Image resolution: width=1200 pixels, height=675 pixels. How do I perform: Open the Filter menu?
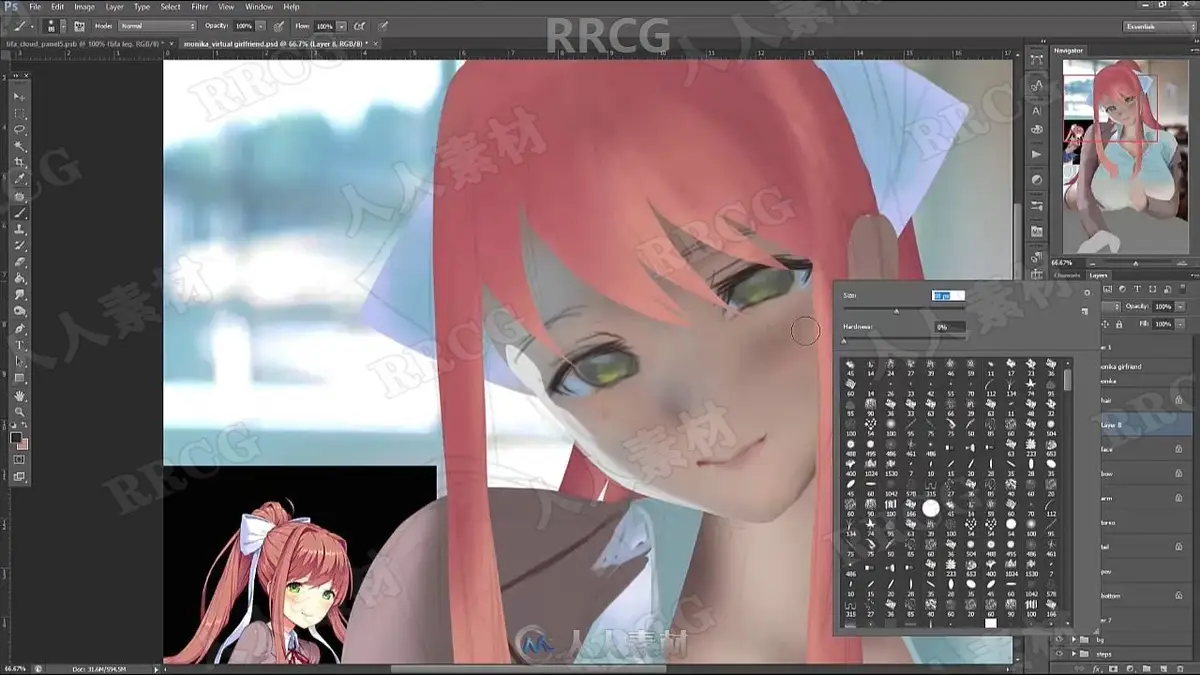click(200, 7)
